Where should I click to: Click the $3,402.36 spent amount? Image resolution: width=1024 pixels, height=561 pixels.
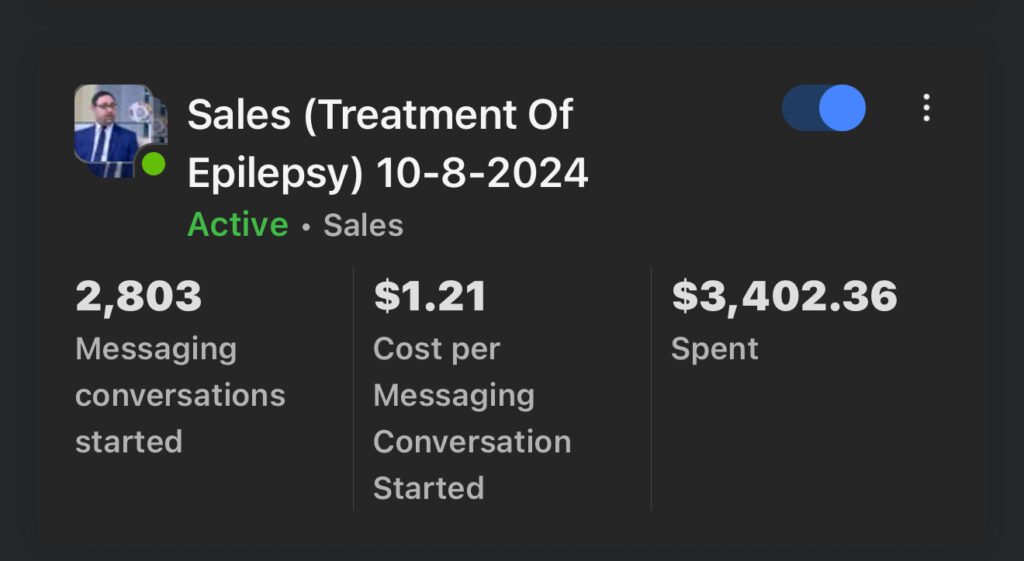click(784, 296)
